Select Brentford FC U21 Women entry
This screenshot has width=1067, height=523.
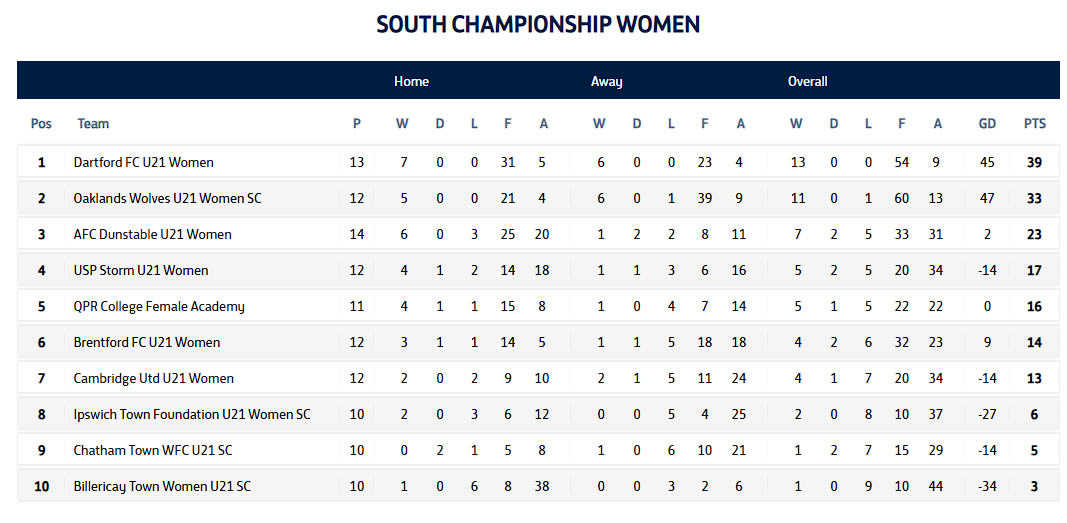(x=146, y=342)
